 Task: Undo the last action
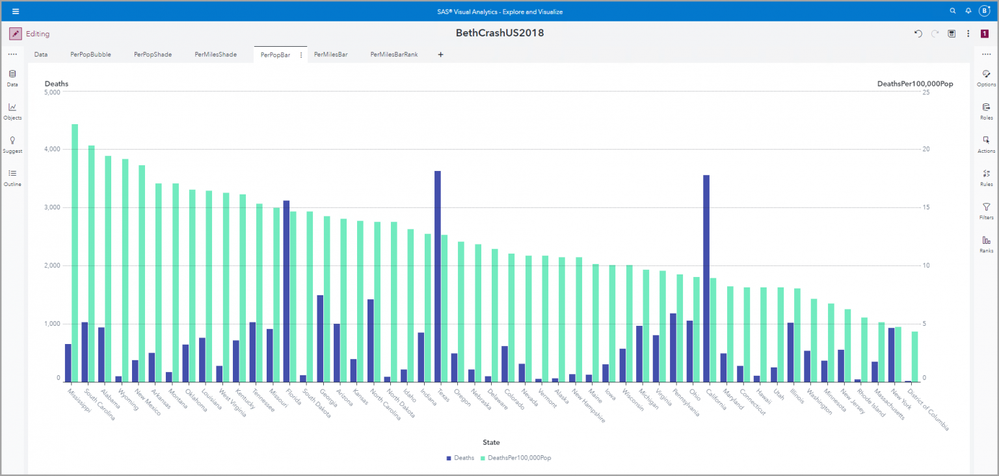(x=918, y=34)
